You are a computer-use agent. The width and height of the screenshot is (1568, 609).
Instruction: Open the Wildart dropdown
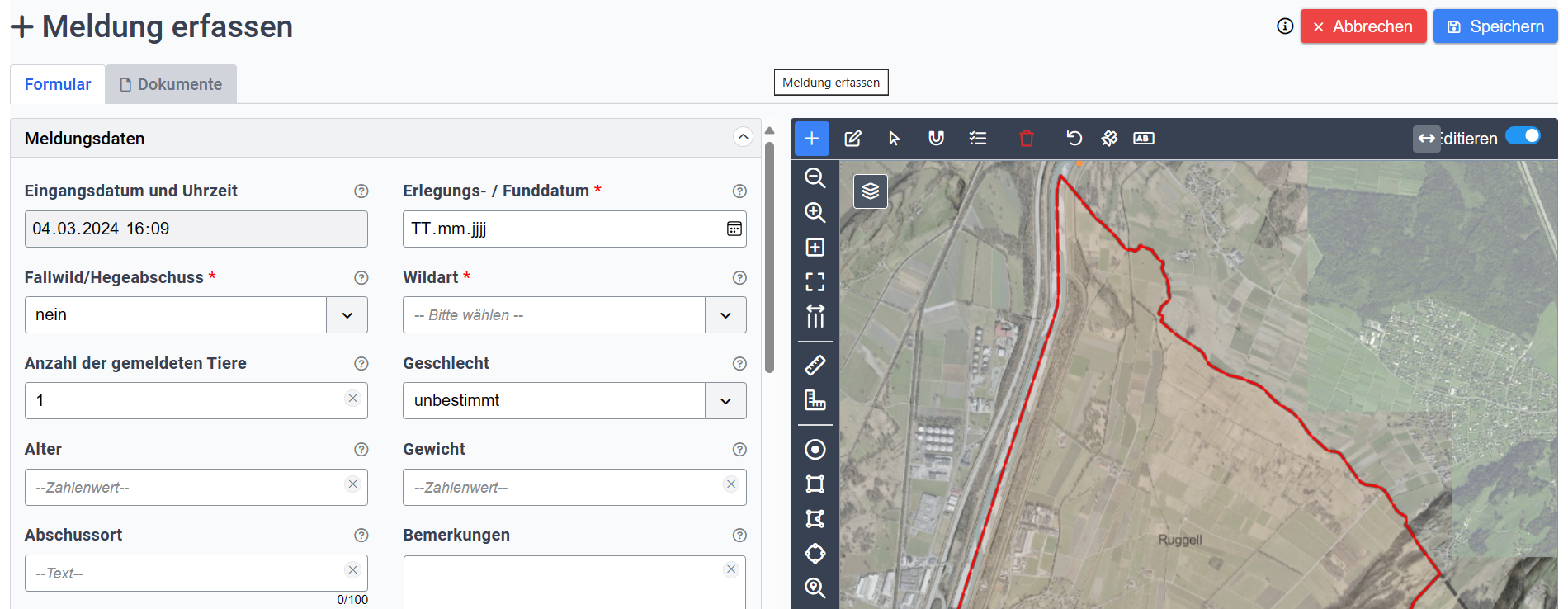pos(725,315)
